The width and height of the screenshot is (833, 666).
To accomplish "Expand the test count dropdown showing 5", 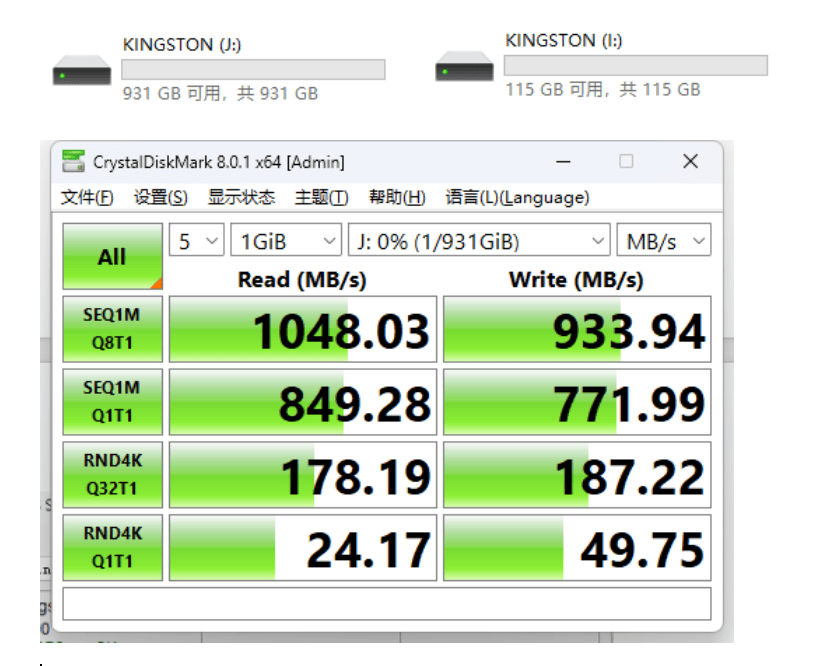I will coord(197,240).
